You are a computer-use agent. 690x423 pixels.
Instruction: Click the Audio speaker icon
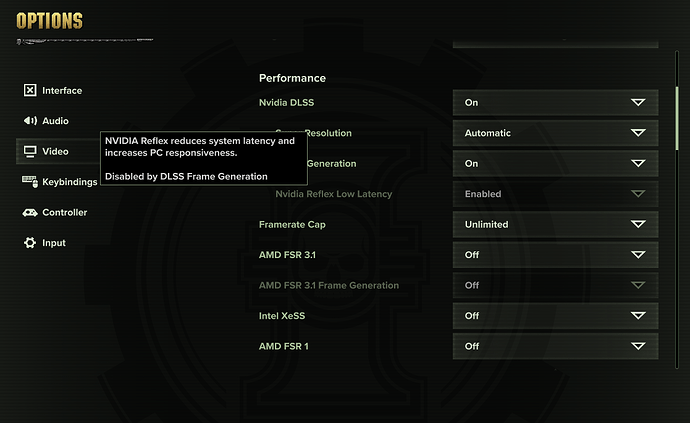click(x=30, y=121)
